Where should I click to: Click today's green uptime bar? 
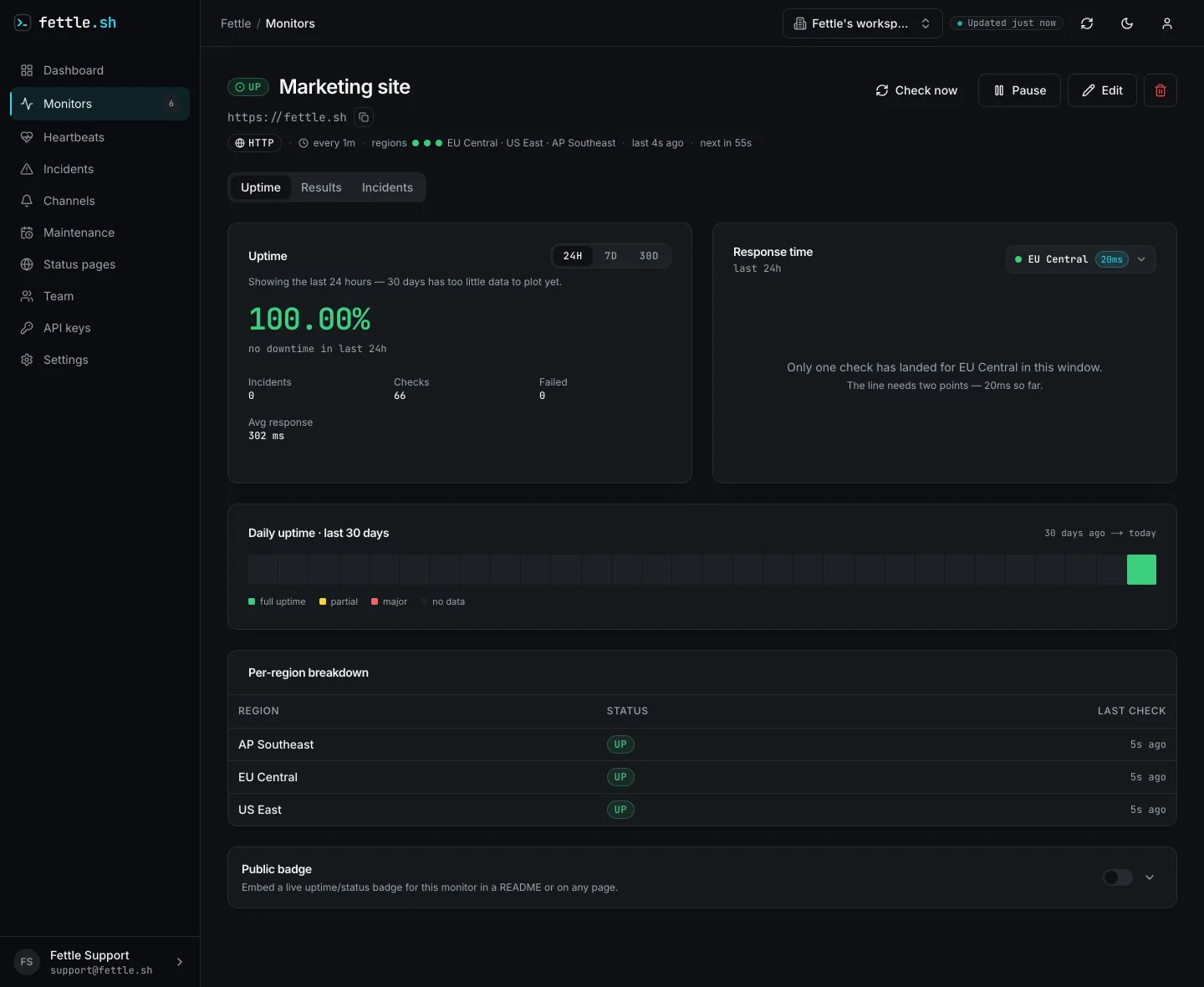click(1141, 570)
